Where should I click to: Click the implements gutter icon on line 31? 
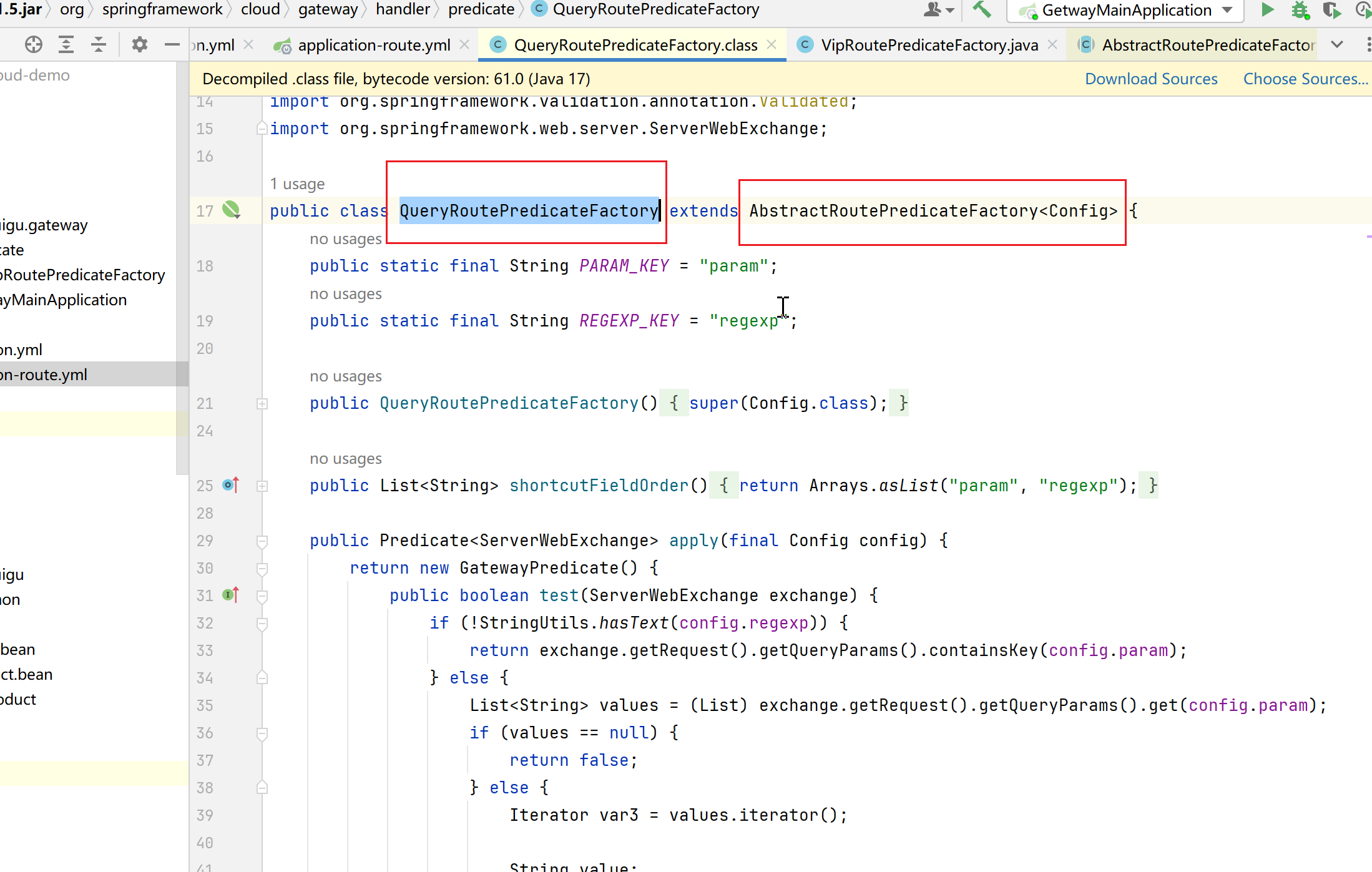(x=231, y=595)
